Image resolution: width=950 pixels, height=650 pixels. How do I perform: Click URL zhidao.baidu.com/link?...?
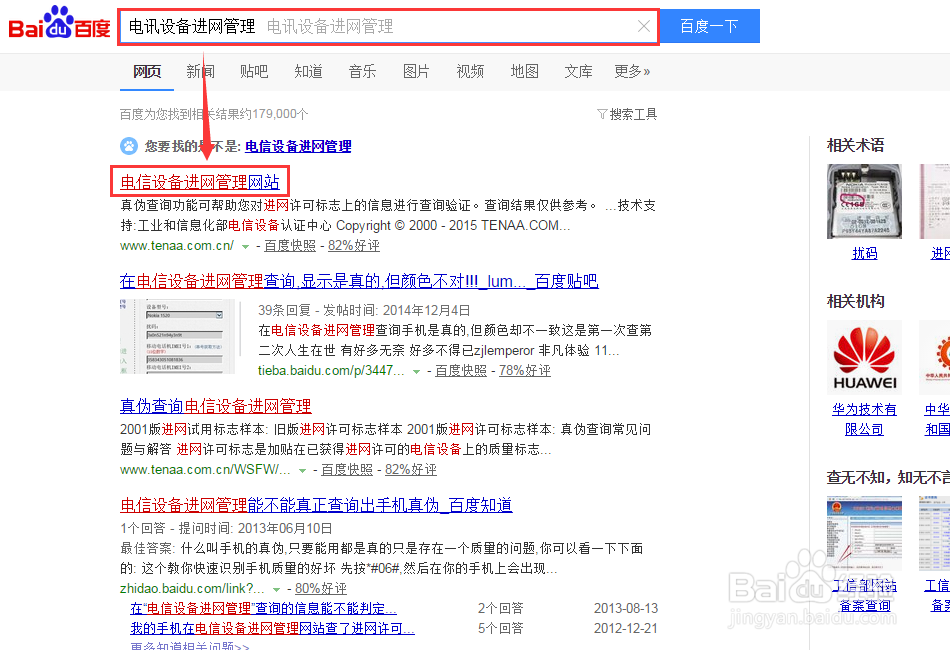[192, 588]
